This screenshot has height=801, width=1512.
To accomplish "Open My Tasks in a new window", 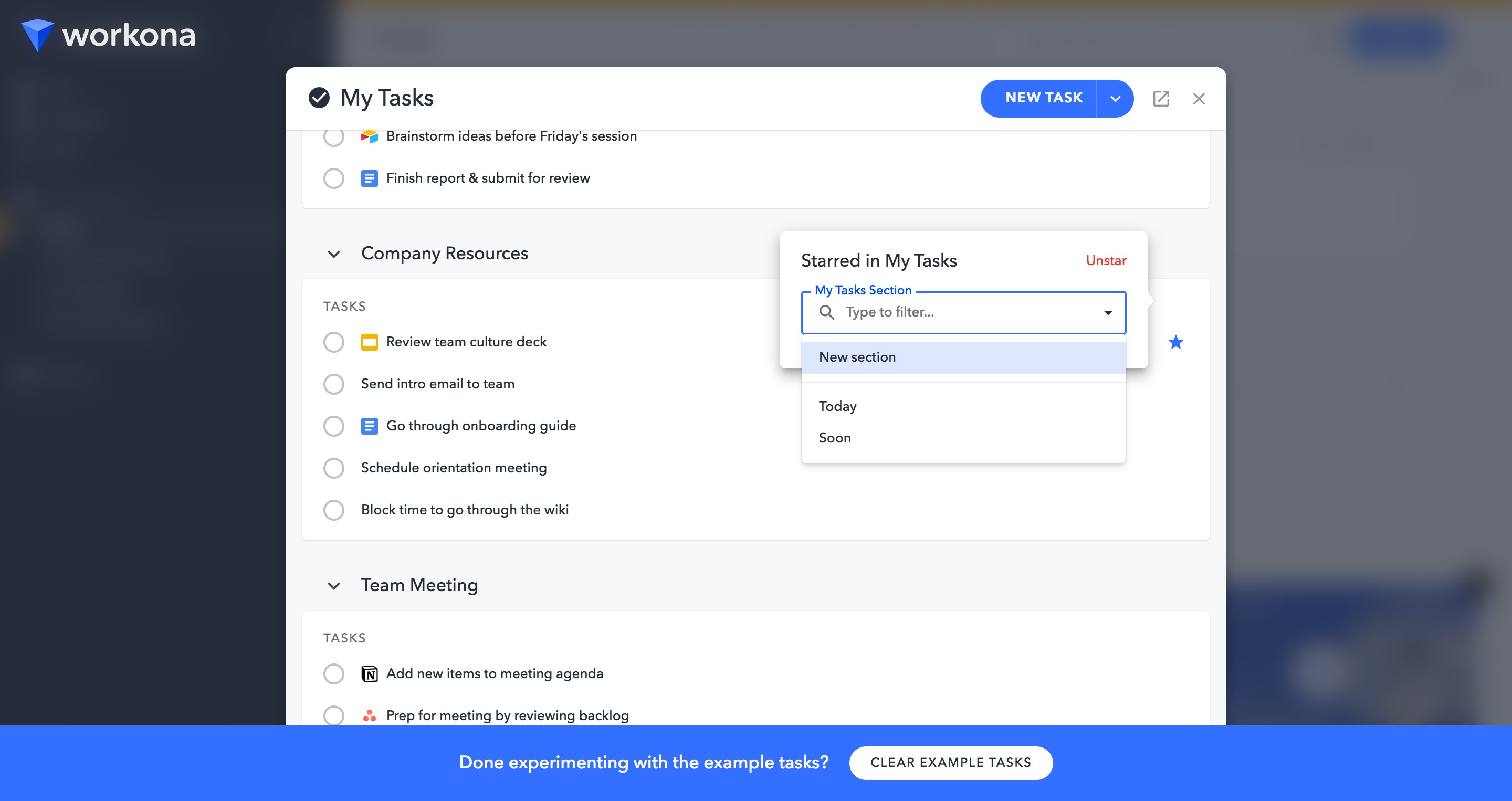I will (x=1160, y=99).
